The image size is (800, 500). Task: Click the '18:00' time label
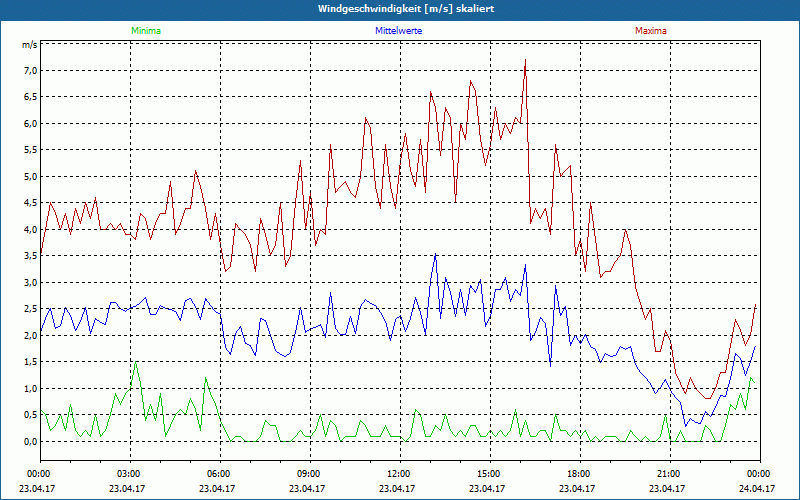pyautogui.click(x=580, y=474)
